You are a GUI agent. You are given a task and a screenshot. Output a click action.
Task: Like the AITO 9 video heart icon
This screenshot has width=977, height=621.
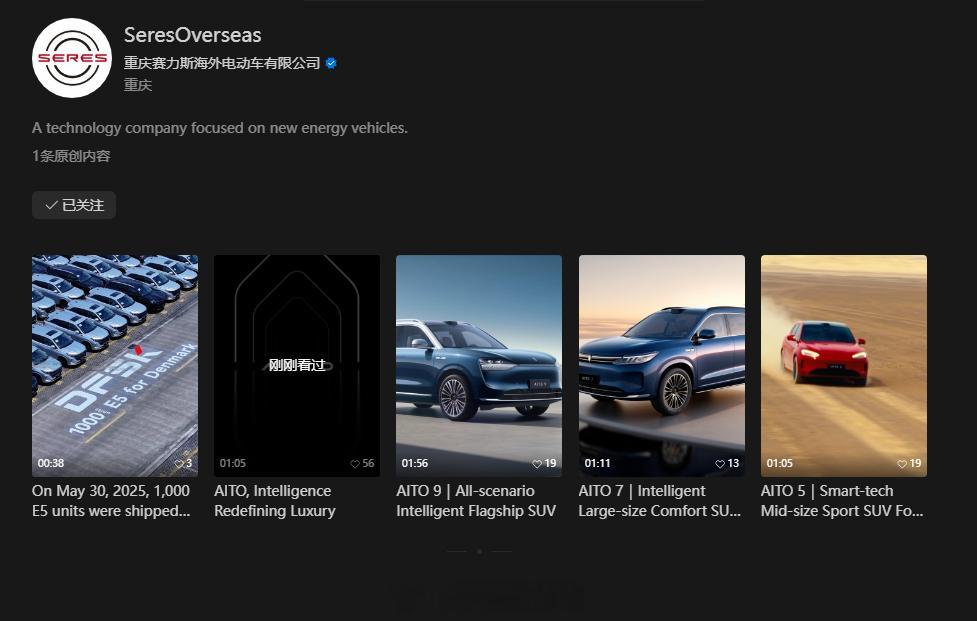(536, 463)
